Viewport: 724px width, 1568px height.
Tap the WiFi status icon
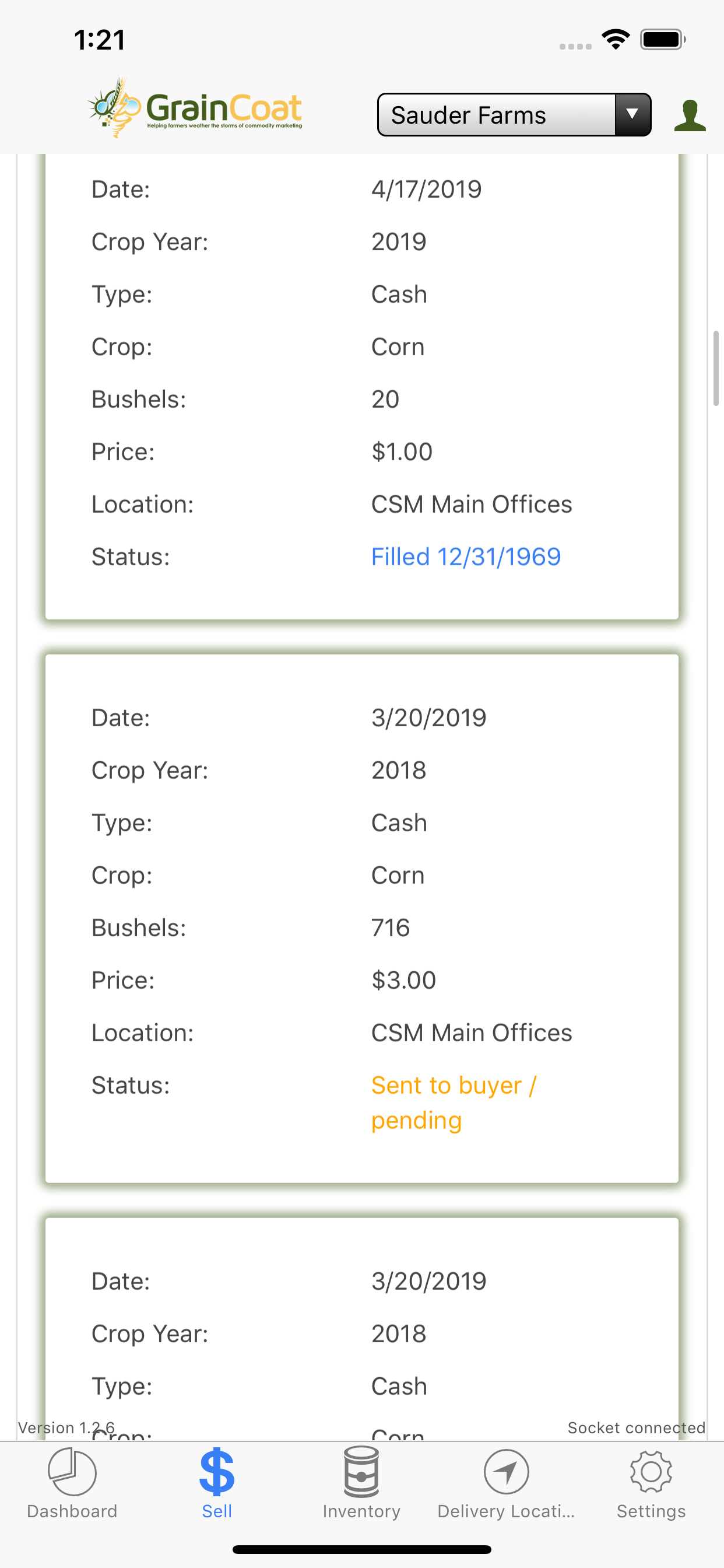pyautogui.click(x=615, y=40)
